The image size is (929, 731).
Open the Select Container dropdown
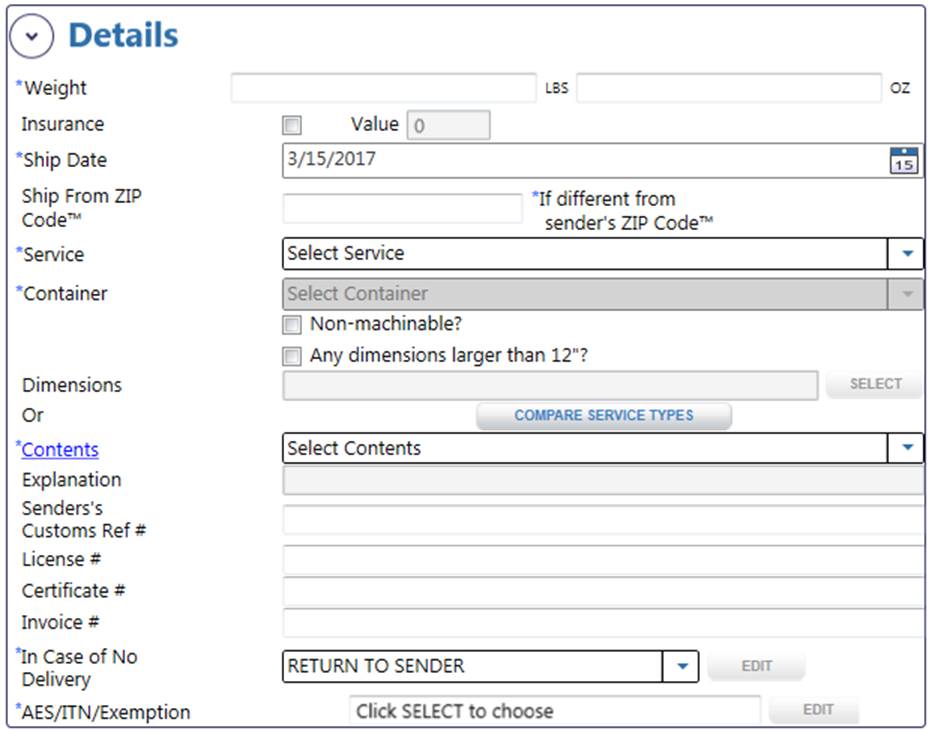(603, 294)
